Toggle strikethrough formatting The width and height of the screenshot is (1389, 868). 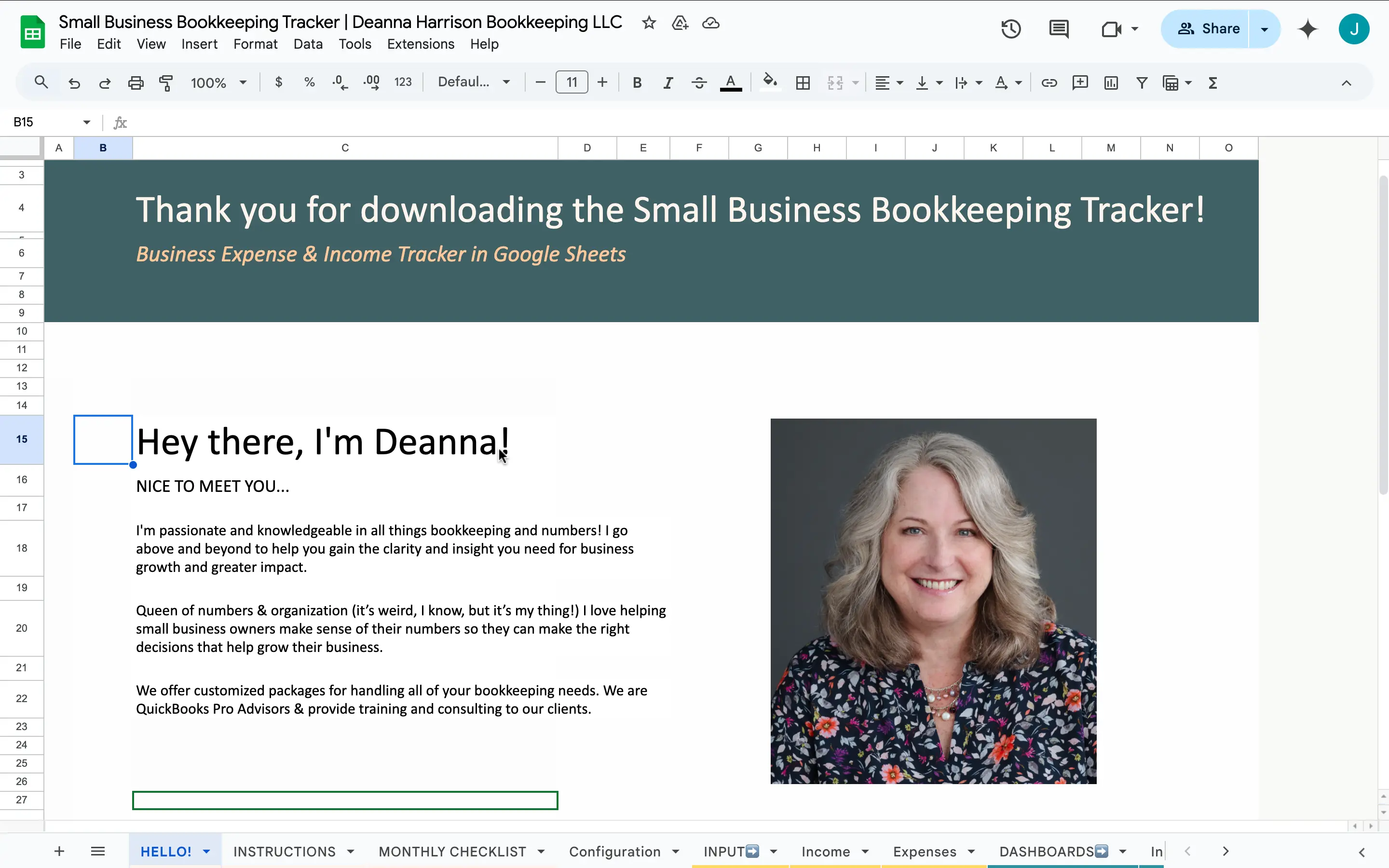[699, 82]
